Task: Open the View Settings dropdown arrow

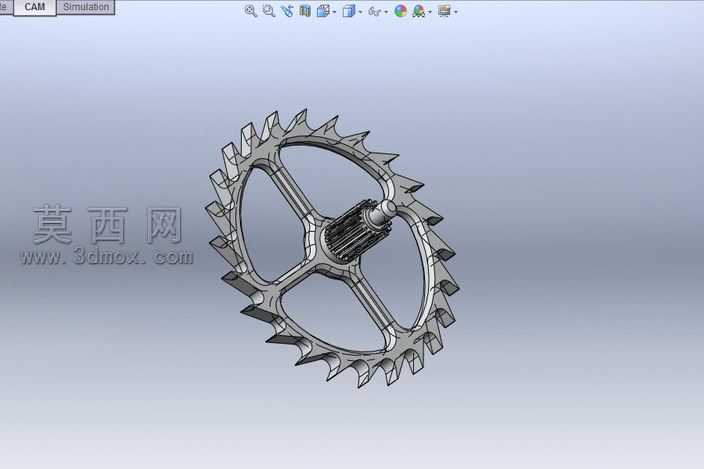Action: (456, 12)
